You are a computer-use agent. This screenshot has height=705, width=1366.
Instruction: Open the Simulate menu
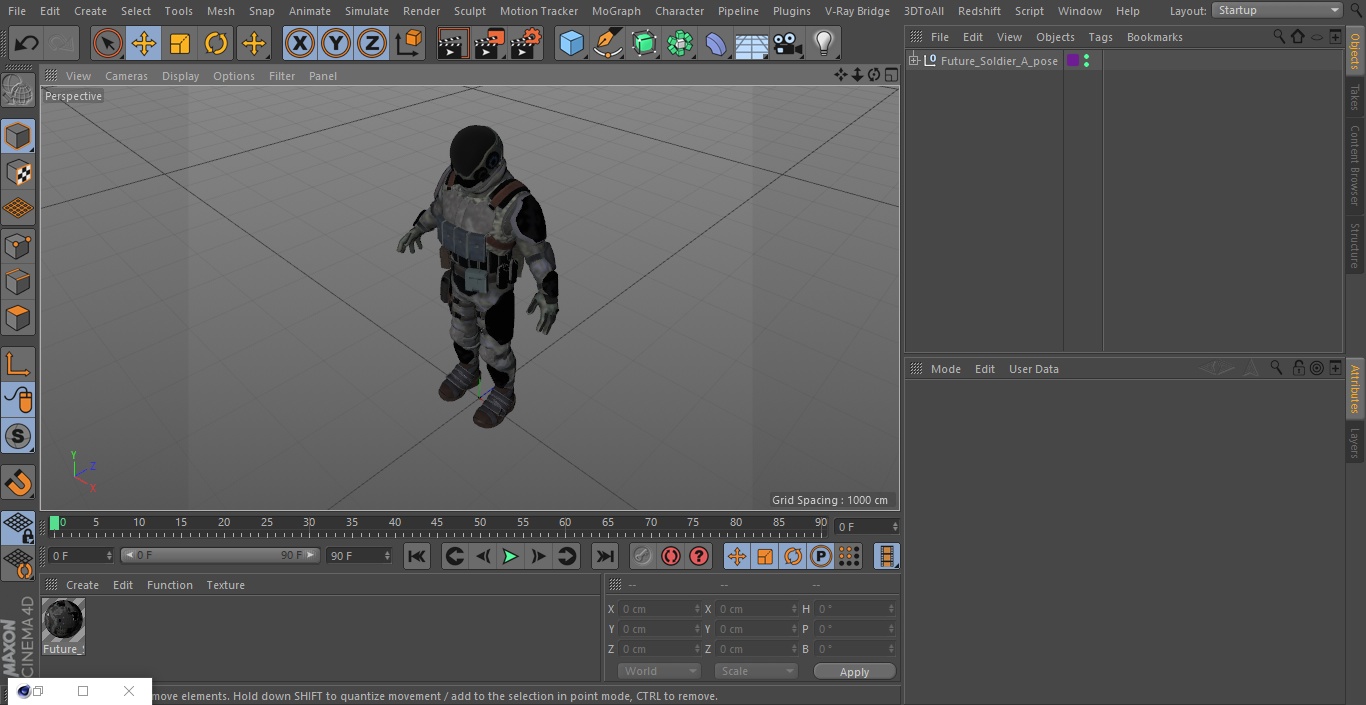[x=367, y=11]
